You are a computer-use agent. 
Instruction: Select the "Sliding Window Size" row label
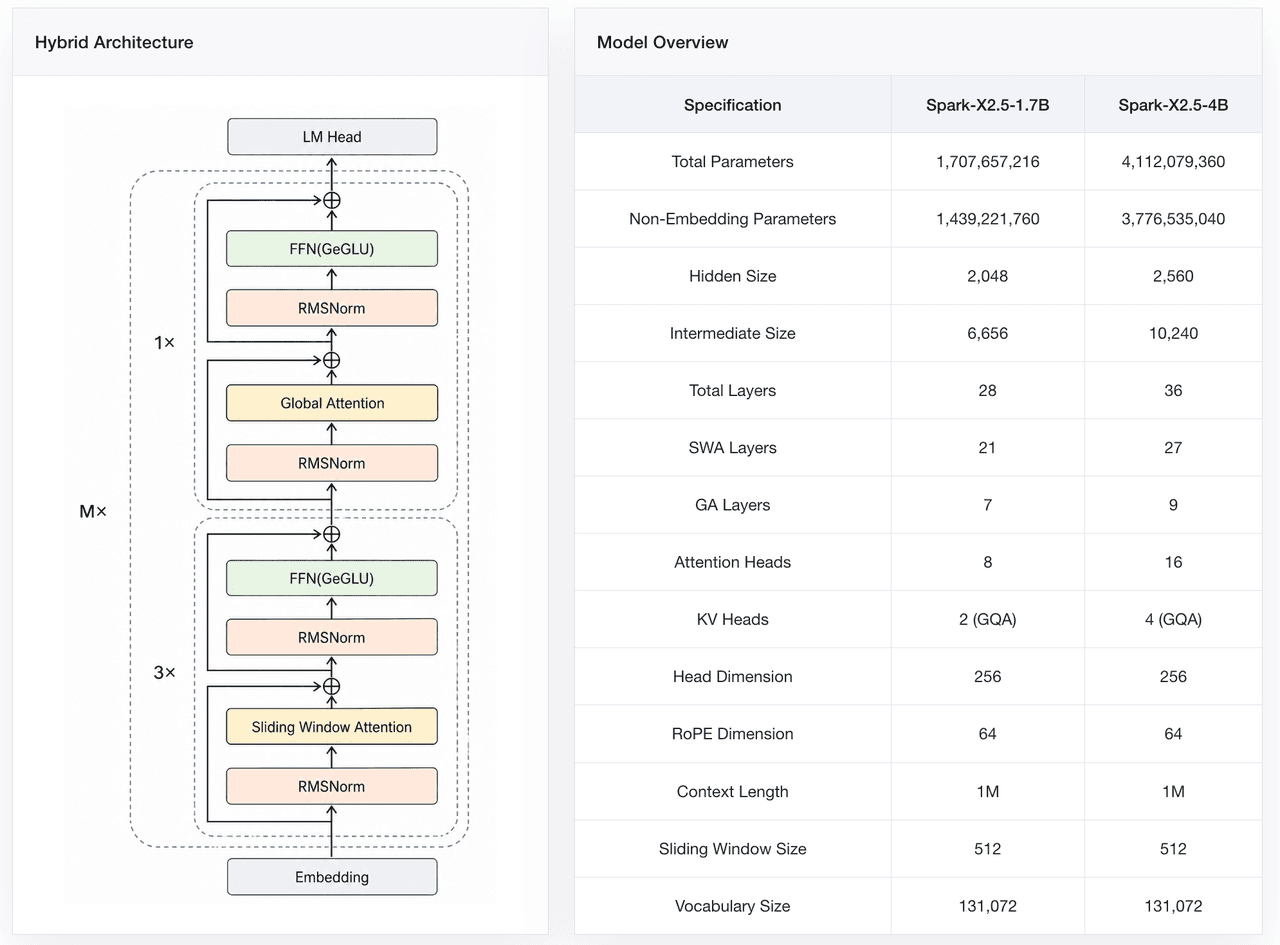click(x=733, y=848)
